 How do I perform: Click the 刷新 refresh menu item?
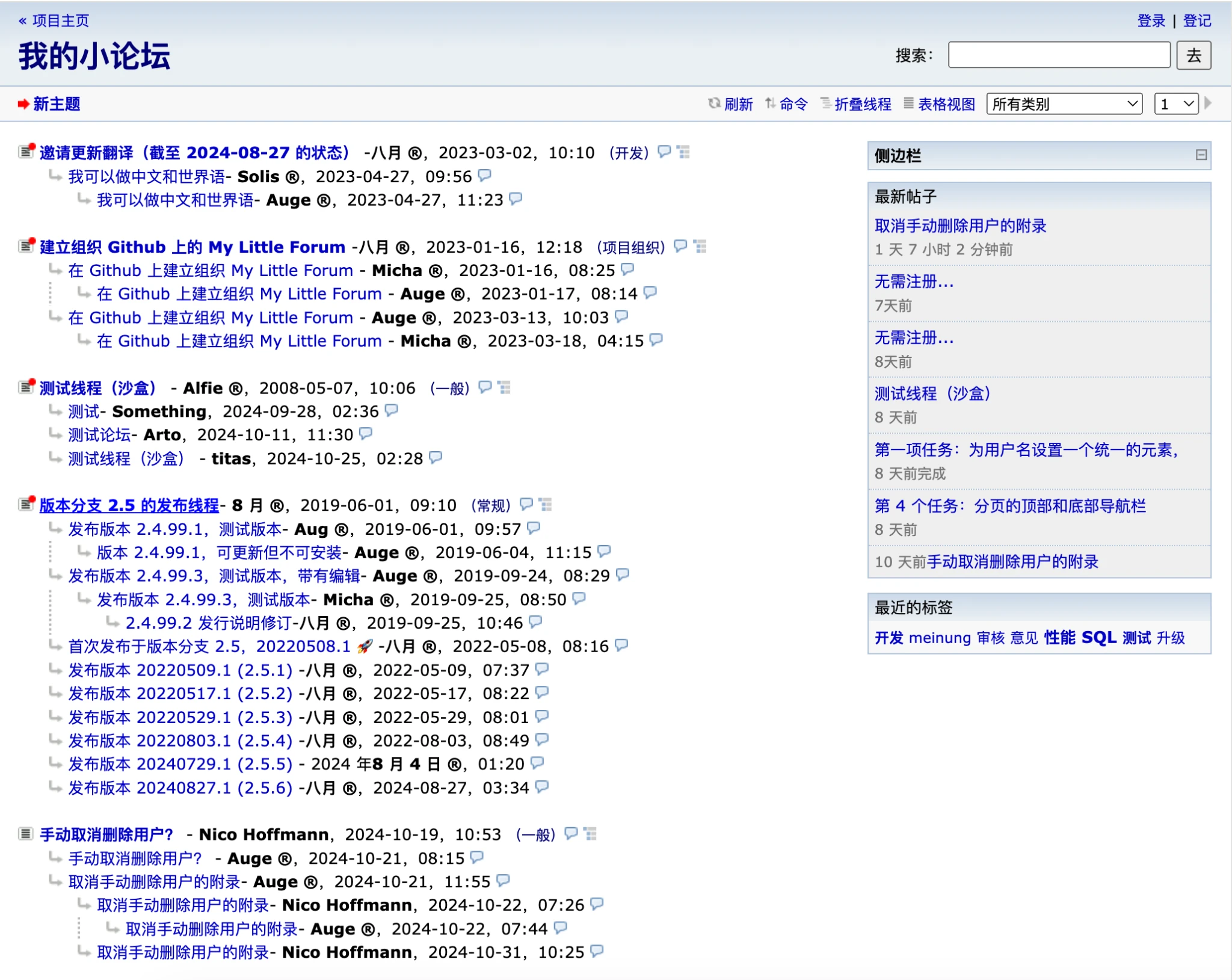click(x=738, y=104)
